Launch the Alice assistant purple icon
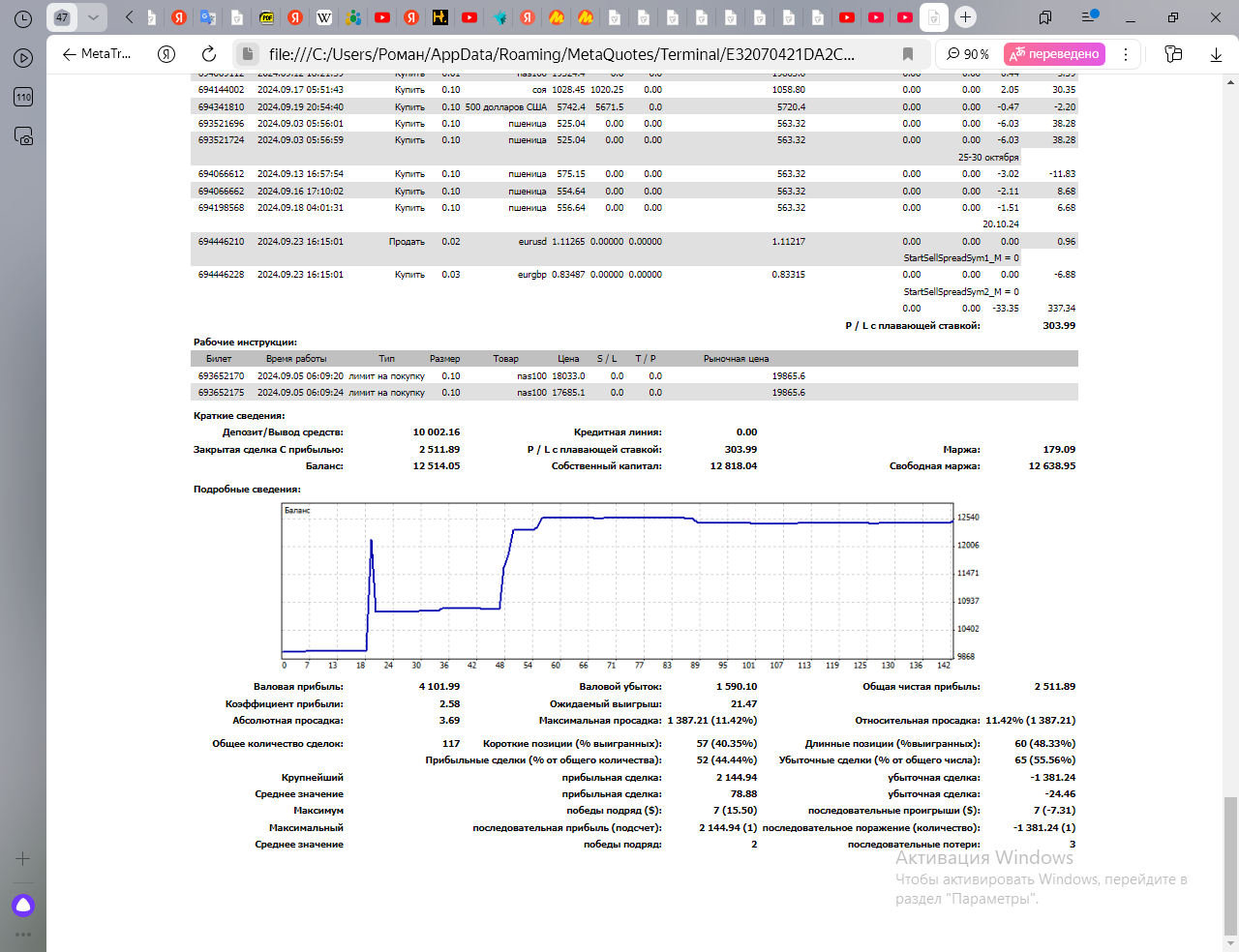The height and width of the screenshot is (952, 1239). (23, 906)
